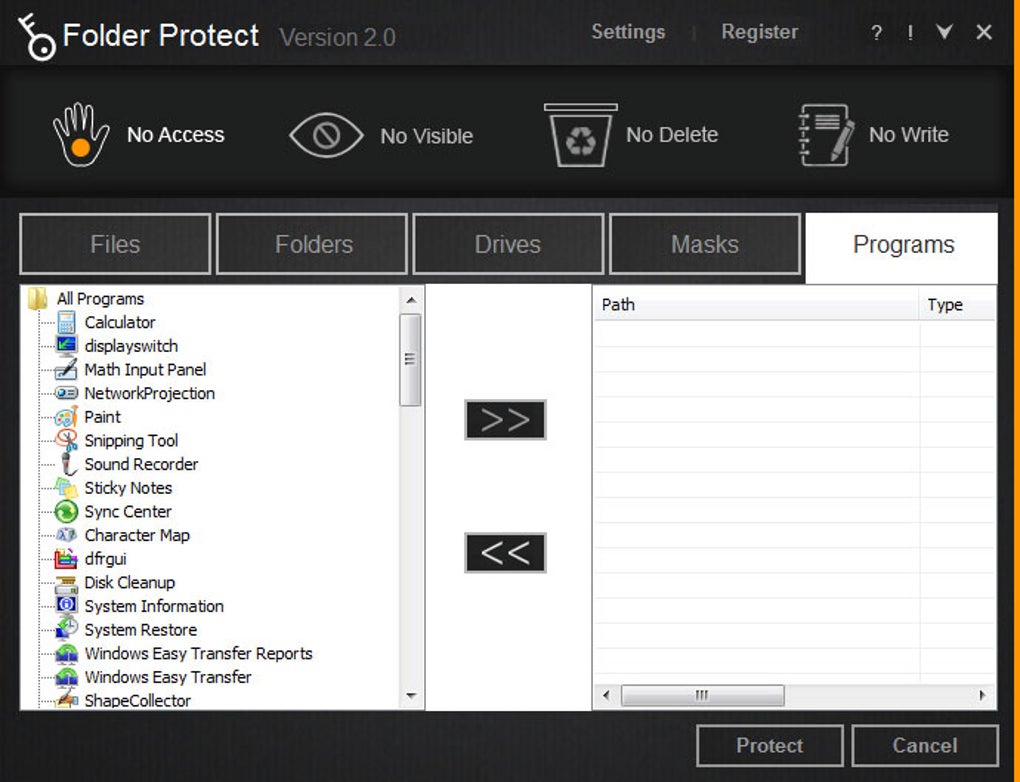This screenshot has width=1020, height=782.
Task: Choose the No Access protection label
Action: pyautogui.click(x=176, y=135)
